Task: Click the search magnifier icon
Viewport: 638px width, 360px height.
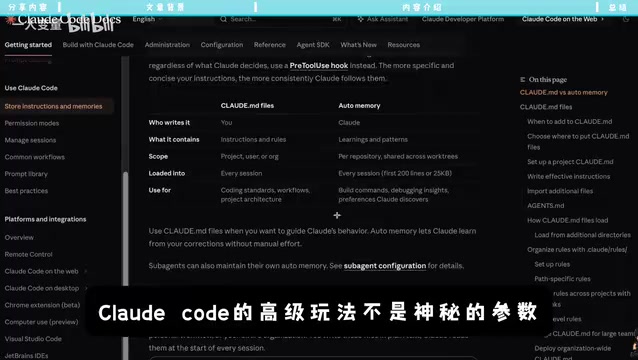Action: [x=223, y=19]
